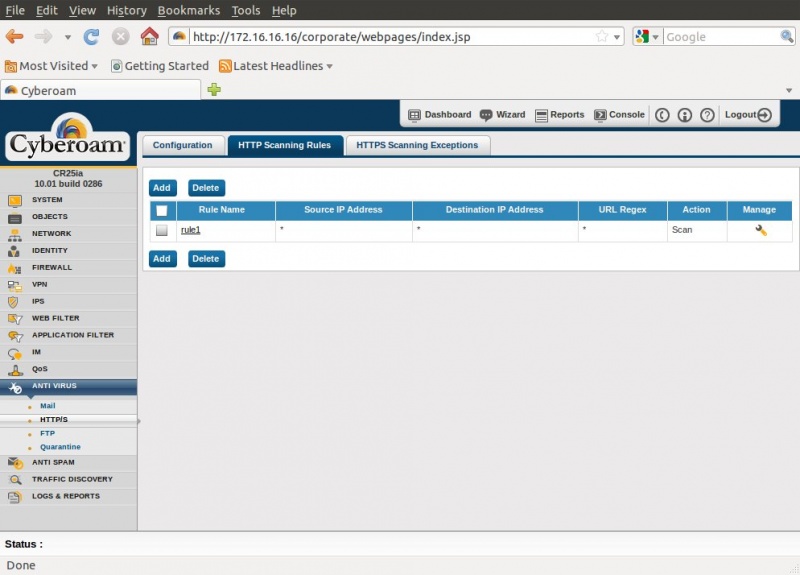Open the File menu
Screen dimensions: 800x575
15,10
